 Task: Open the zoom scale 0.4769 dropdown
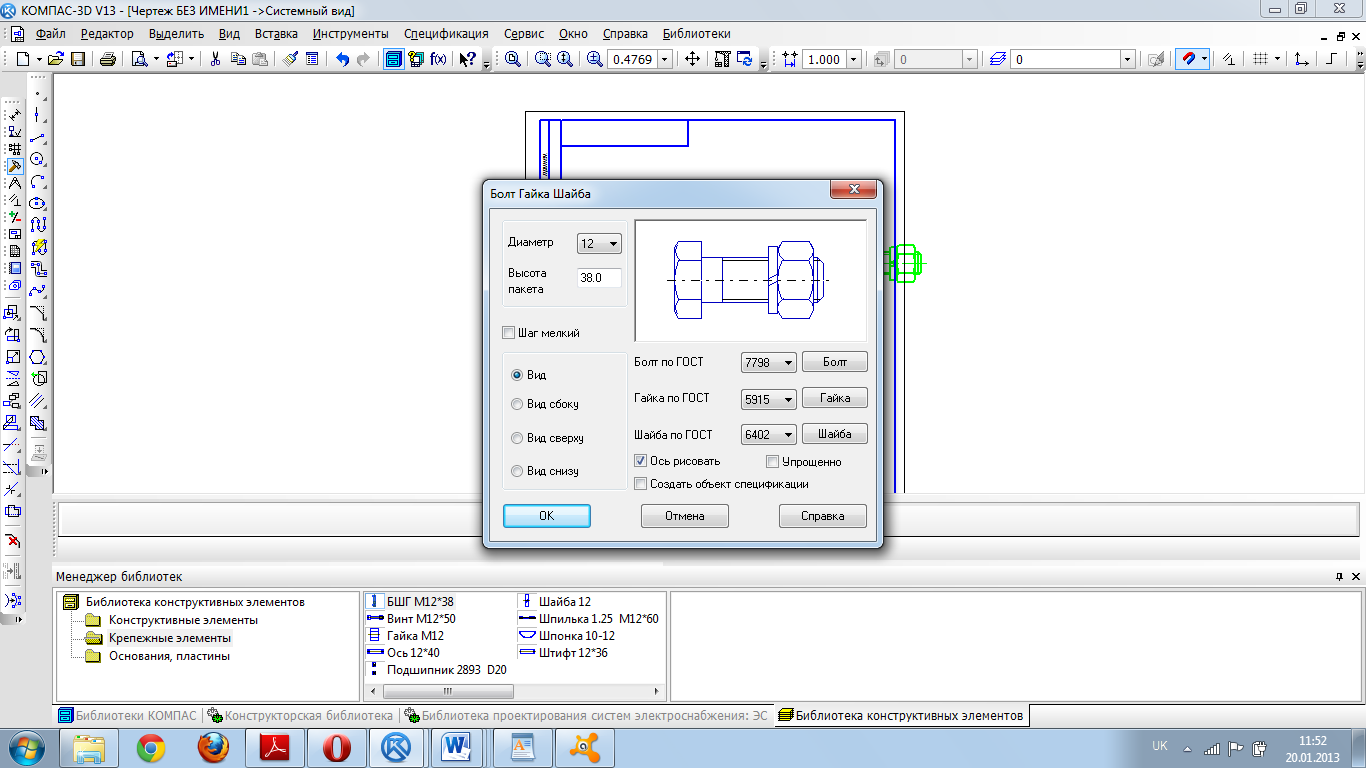point(663,59)
